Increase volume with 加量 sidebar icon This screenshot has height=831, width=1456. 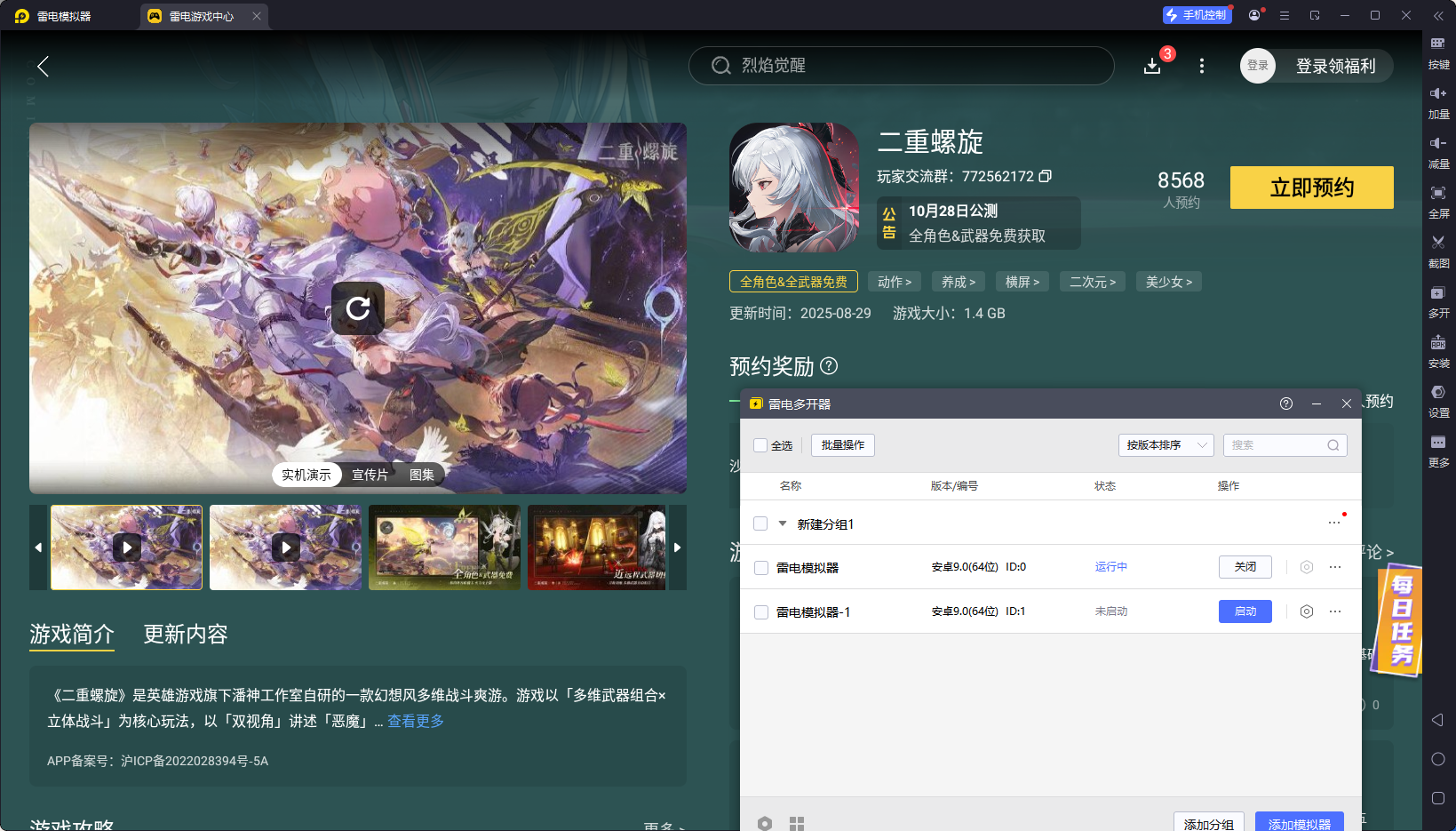click(1438, 103)
